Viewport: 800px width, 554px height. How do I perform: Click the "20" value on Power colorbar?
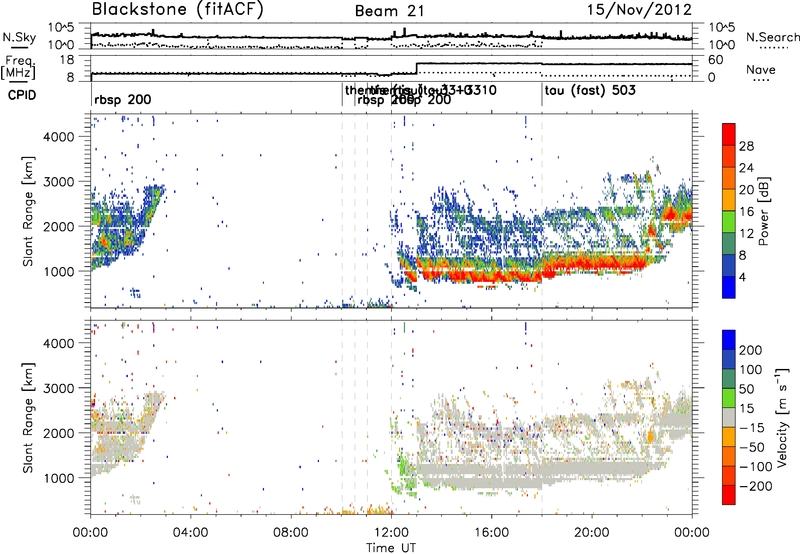click(745, 190)
